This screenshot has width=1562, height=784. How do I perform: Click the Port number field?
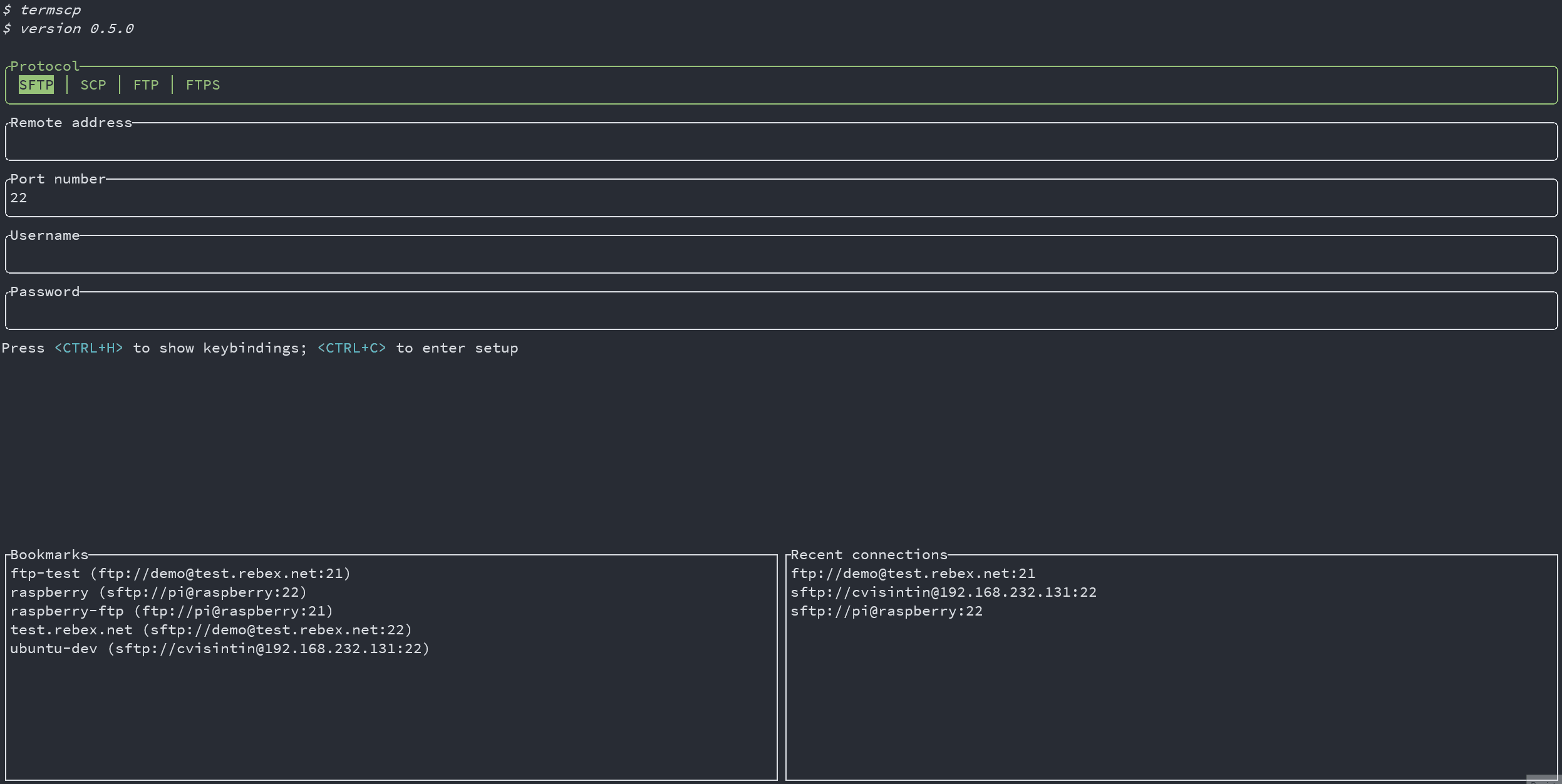[x=780, y=197]
